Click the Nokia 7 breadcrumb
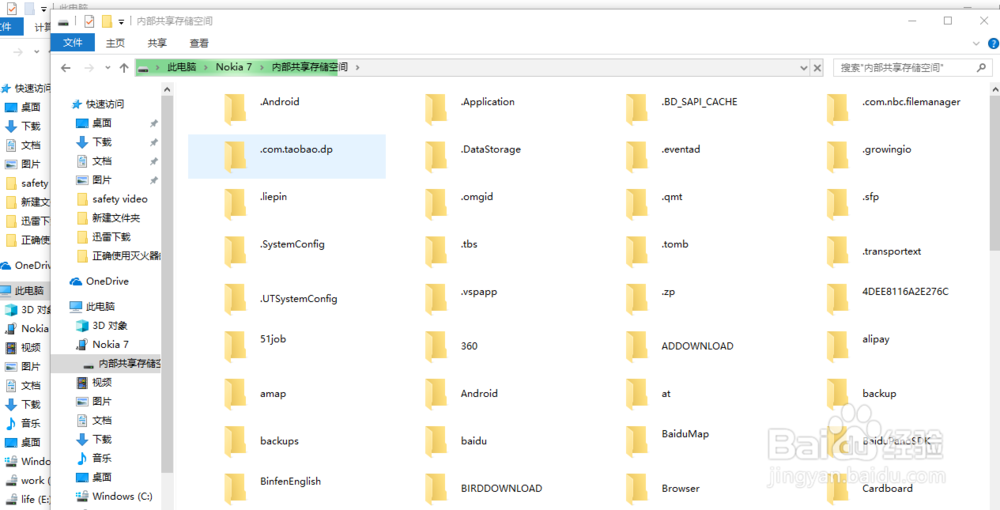The width and height of the screenshot is (1000, 510). click(x=233, y=67)
